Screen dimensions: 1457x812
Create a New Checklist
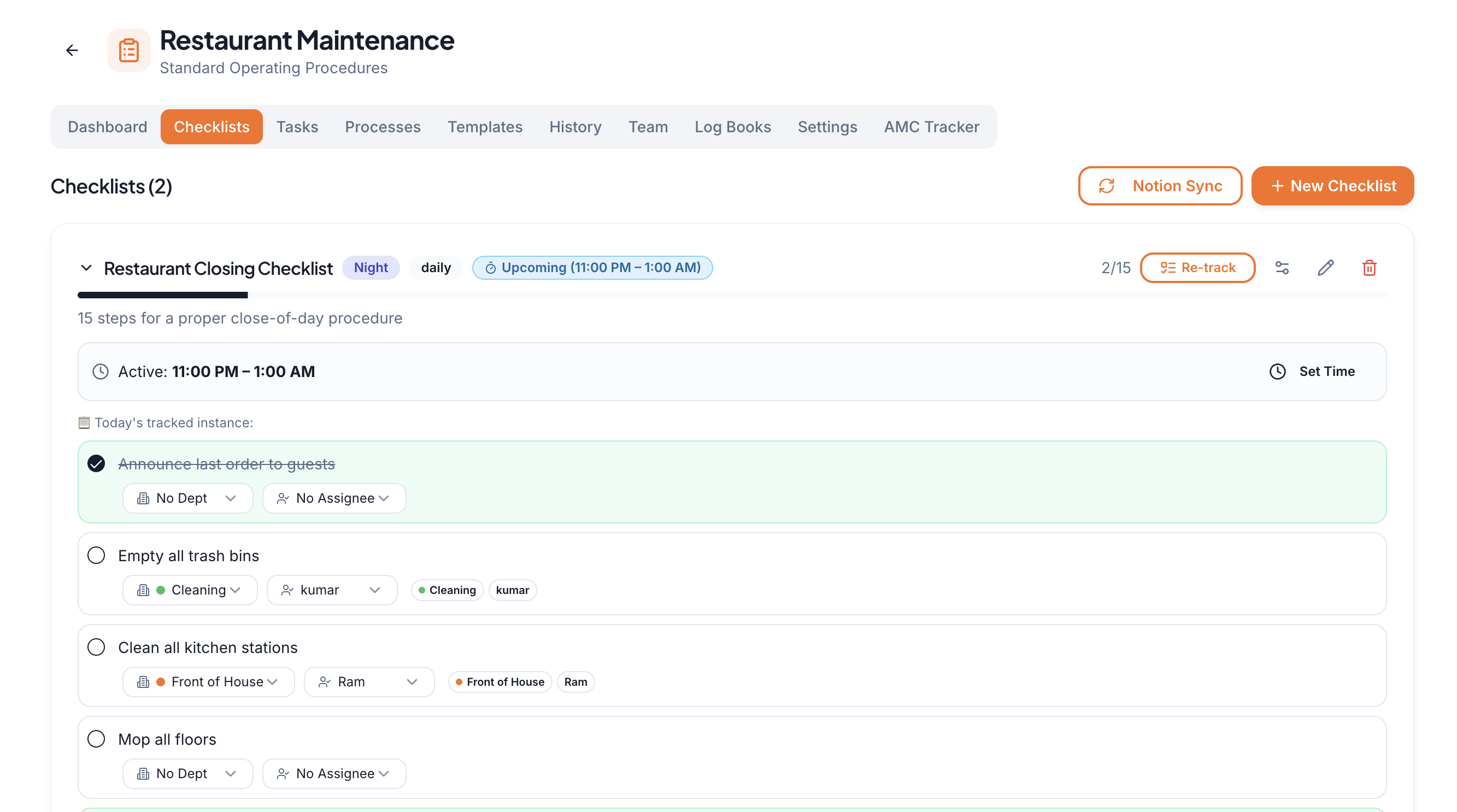point(1332,186)
